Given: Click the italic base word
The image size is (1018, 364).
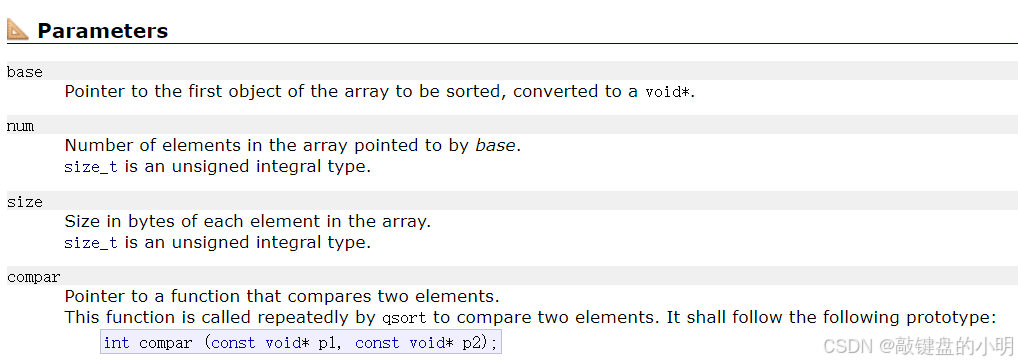Looking at the screenshot, I should click(496, 145).
